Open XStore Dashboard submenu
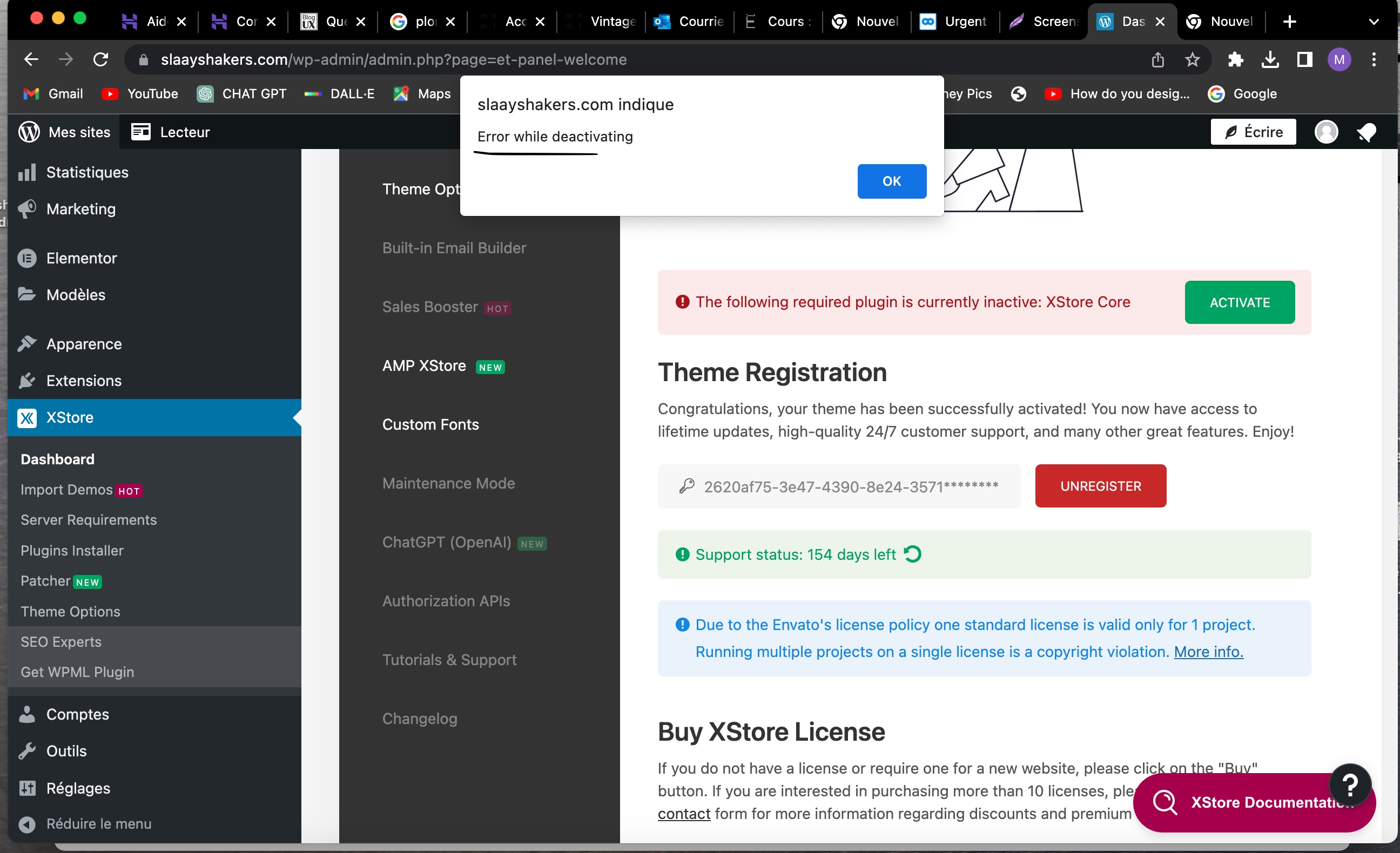Image resolution: width=1400 pixels, height=853 pixels. (57, 459)
